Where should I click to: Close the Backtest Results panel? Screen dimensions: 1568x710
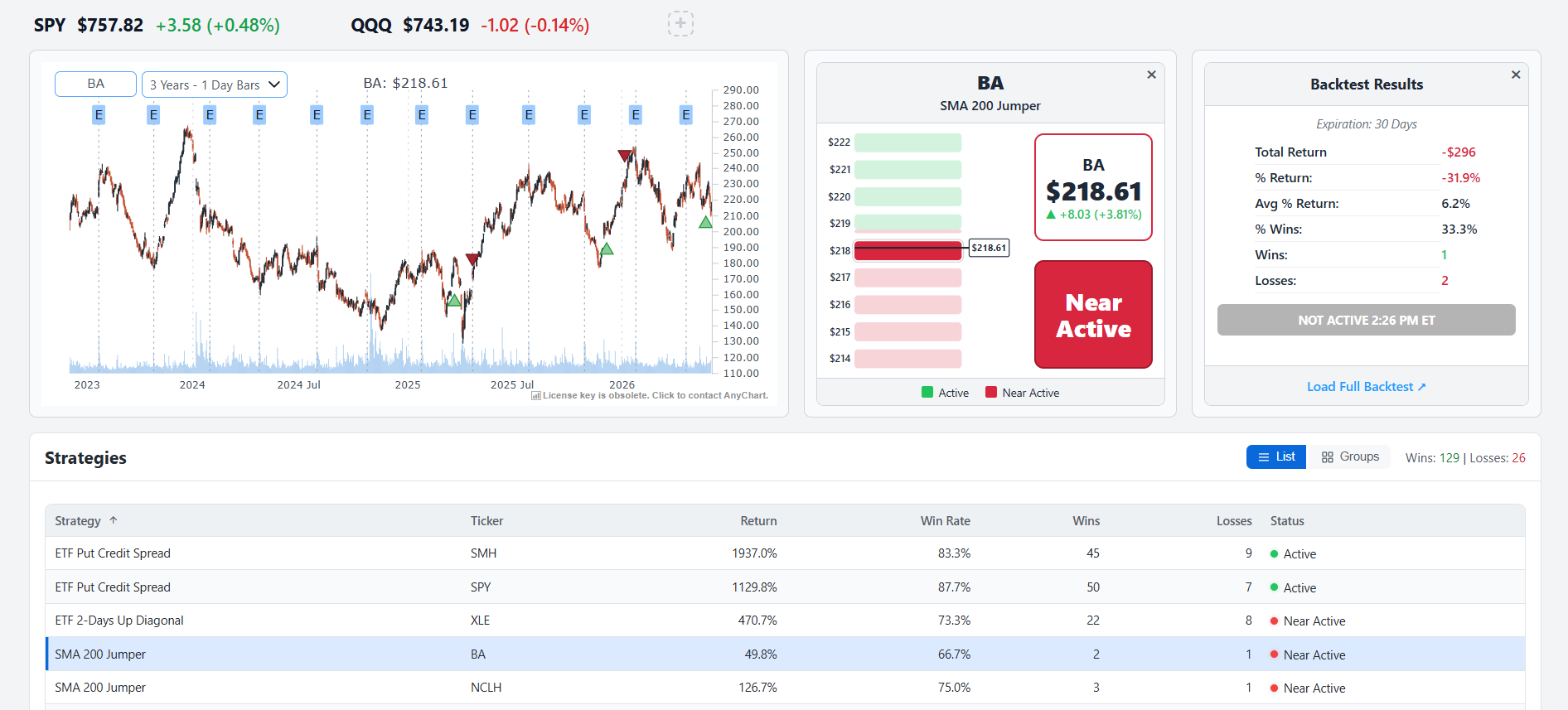(x=1516, y=75)
